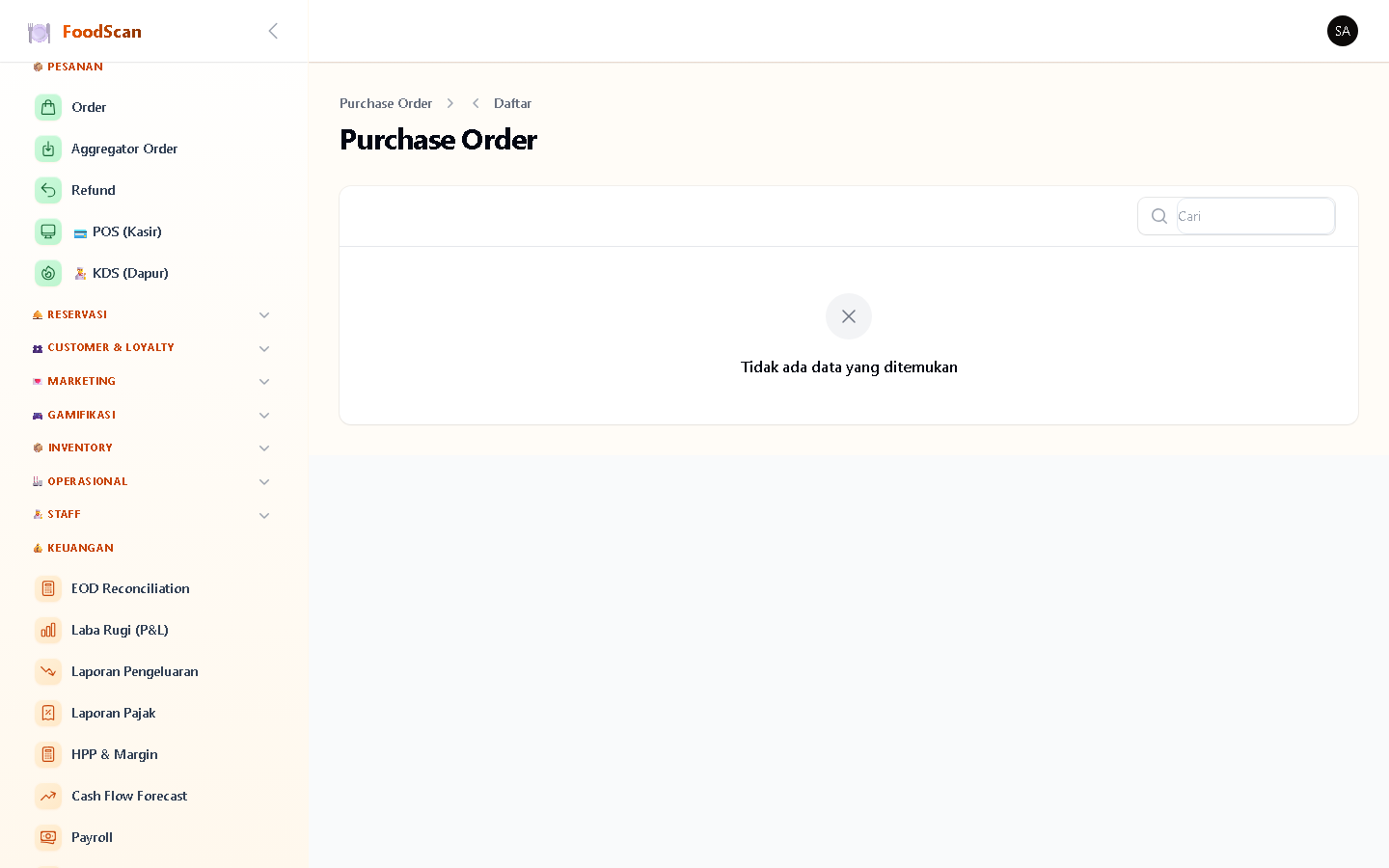Click the X icon above no-data message

tap(849, 316)
